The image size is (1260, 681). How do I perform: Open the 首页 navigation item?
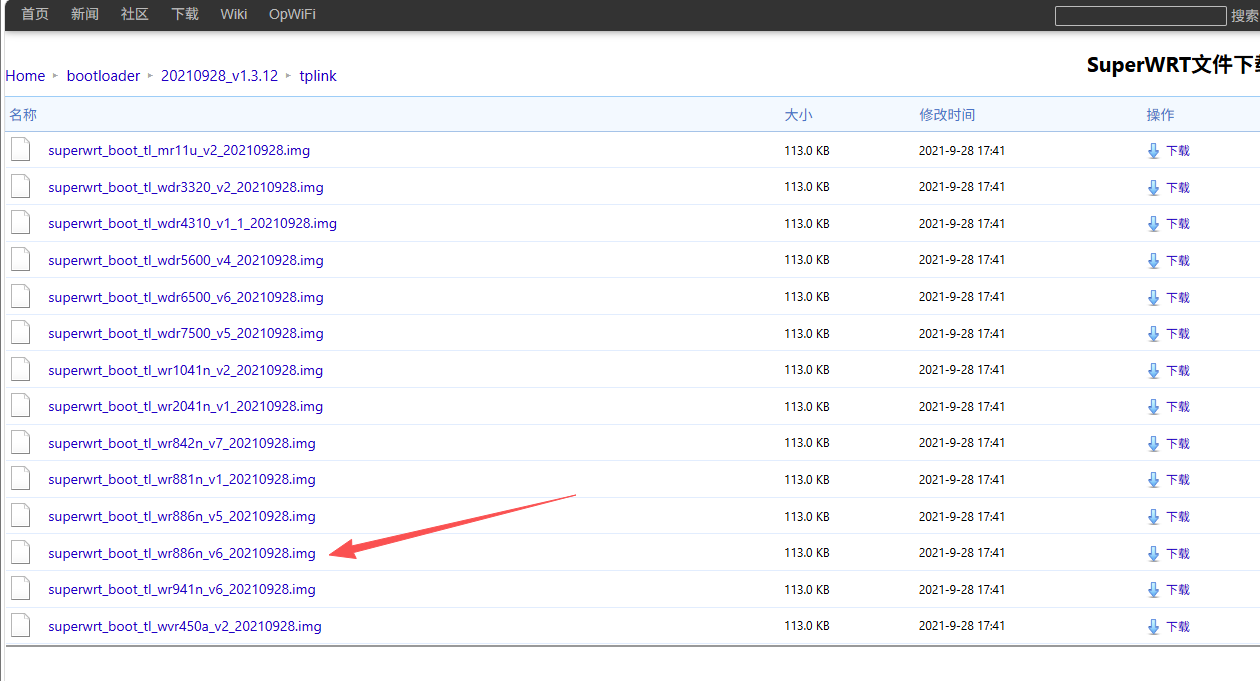click(35, 14)
